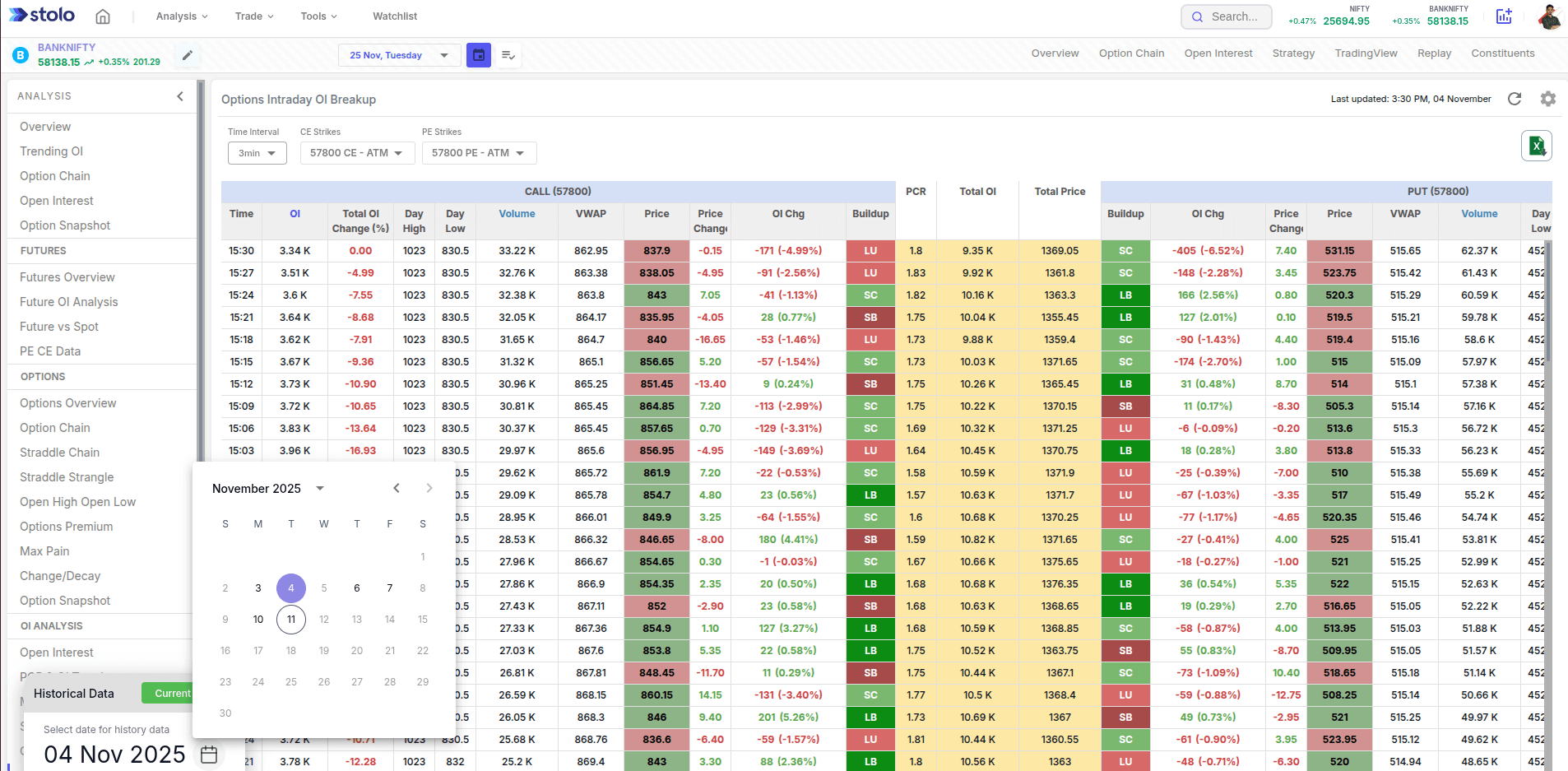Open the Option Chain tab at top

[x=1131, y=53]
